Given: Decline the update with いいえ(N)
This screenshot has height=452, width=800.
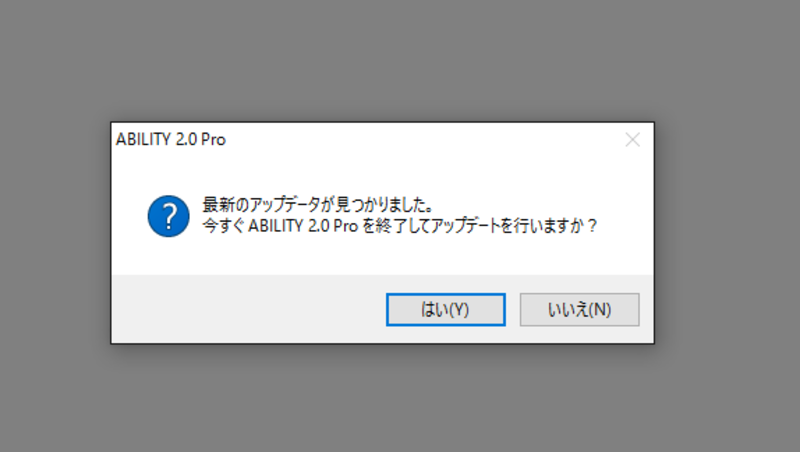Looking at the screenshot, I should coord(579,310).
